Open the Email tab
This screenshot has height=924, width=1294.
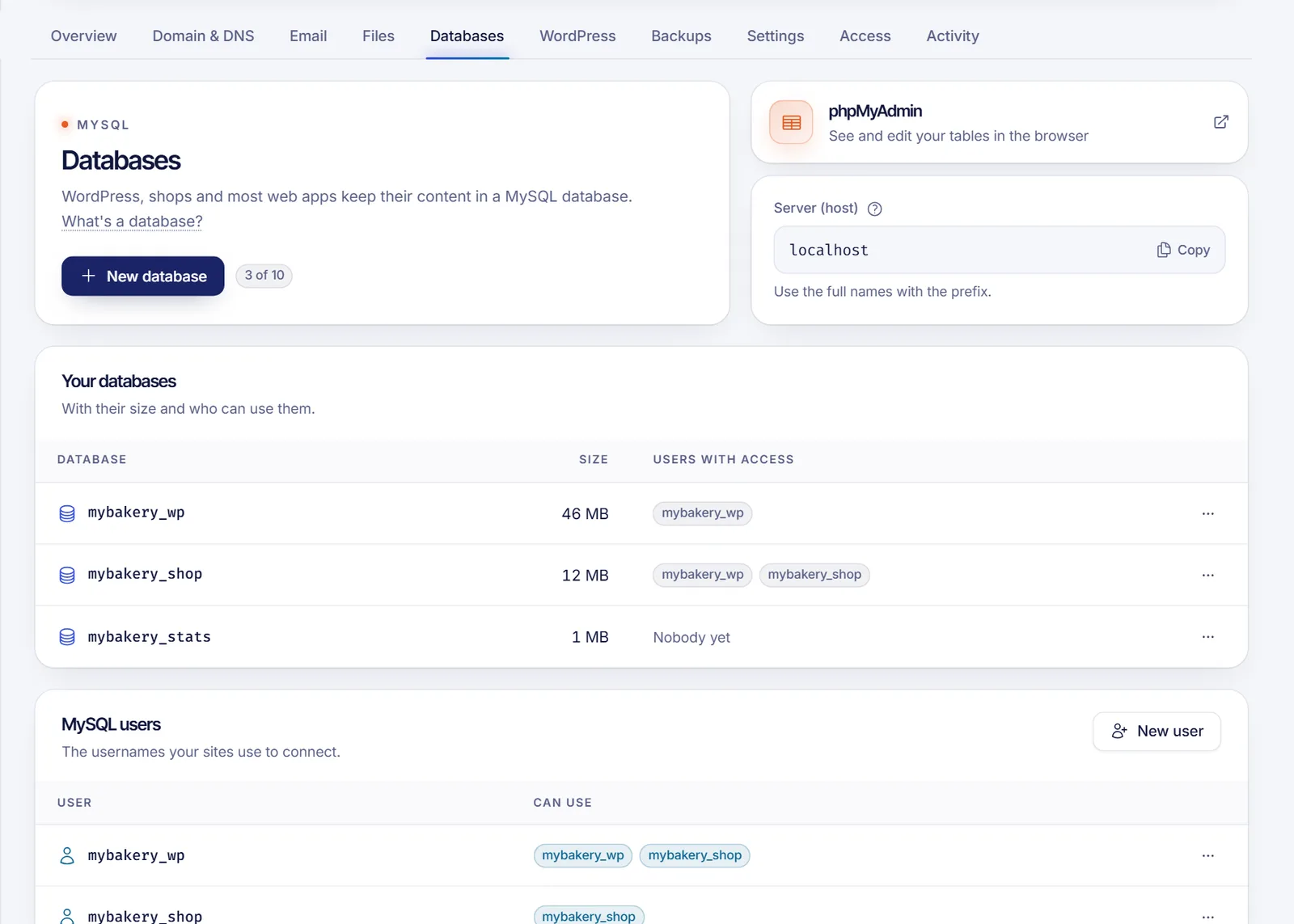[308, 36]
